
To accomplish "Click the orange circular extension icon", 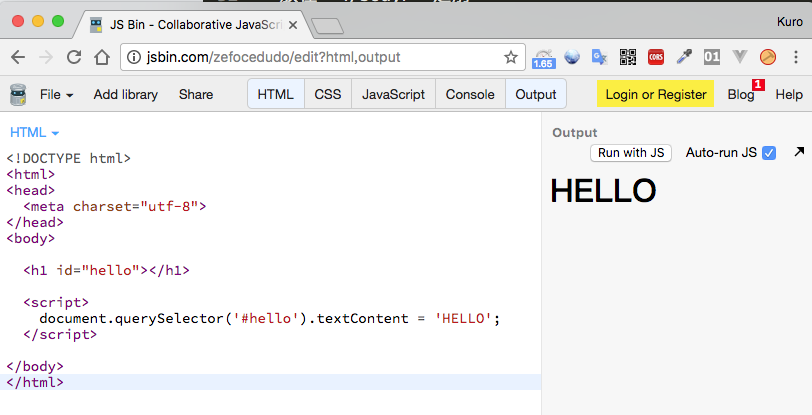I will (x=767, y=57).
